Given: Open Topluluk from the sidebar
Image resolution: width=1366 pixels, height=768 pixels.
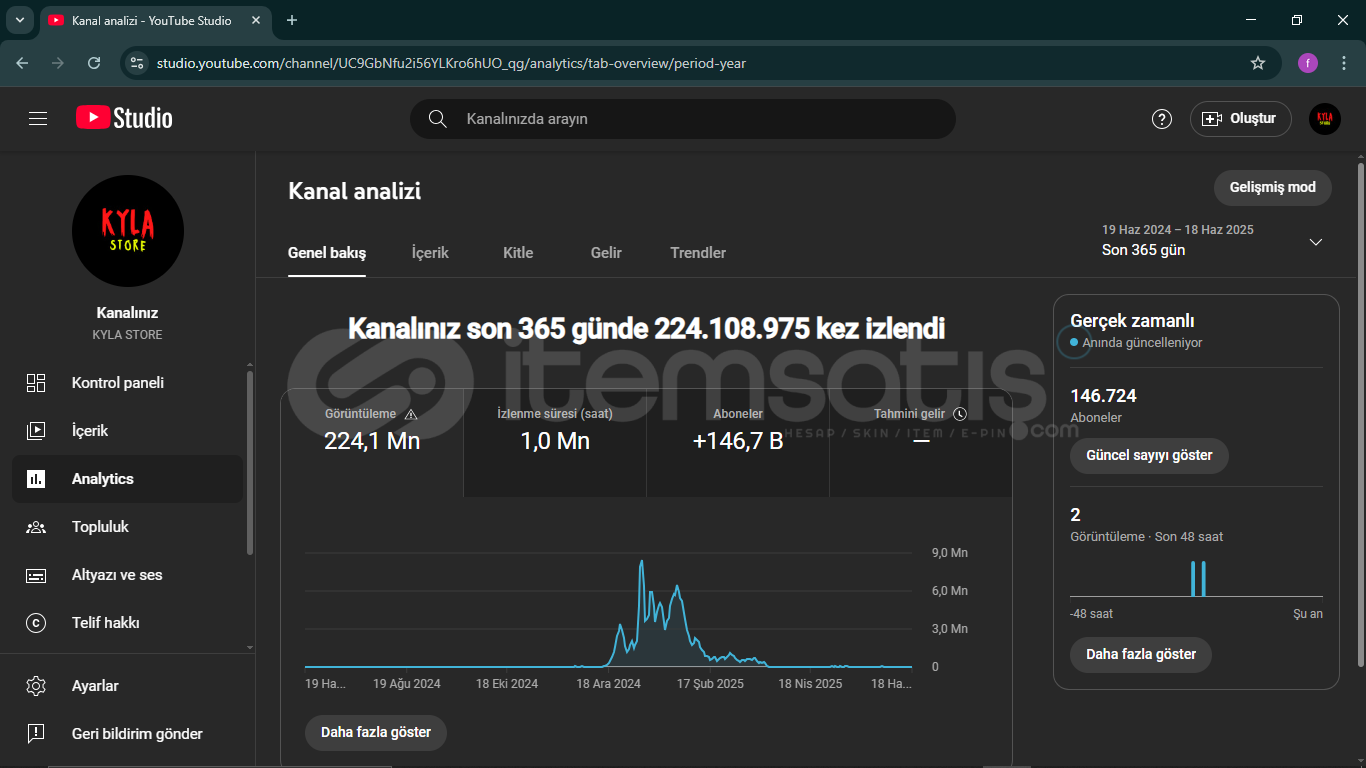Looking at the screenshot, I should click(128, 527).
